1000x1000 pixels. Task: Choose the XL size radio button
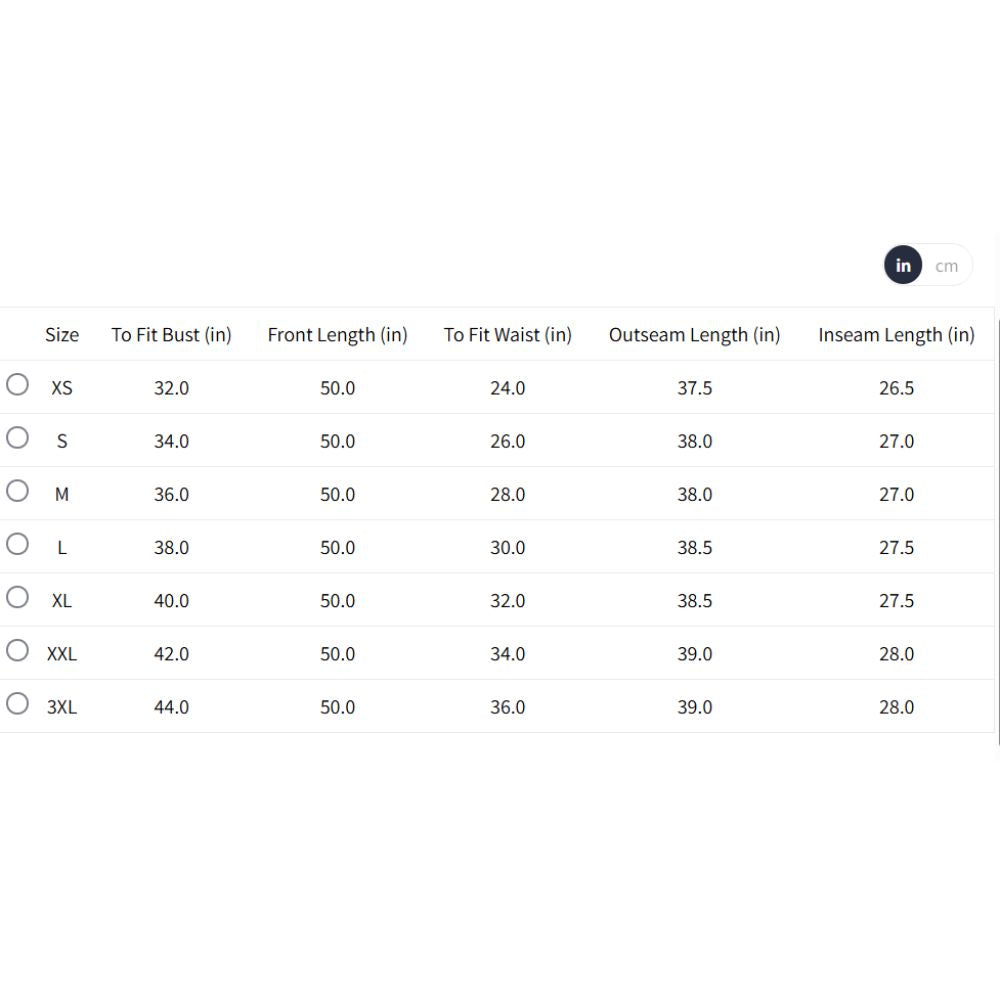click(x=17, y=597)
